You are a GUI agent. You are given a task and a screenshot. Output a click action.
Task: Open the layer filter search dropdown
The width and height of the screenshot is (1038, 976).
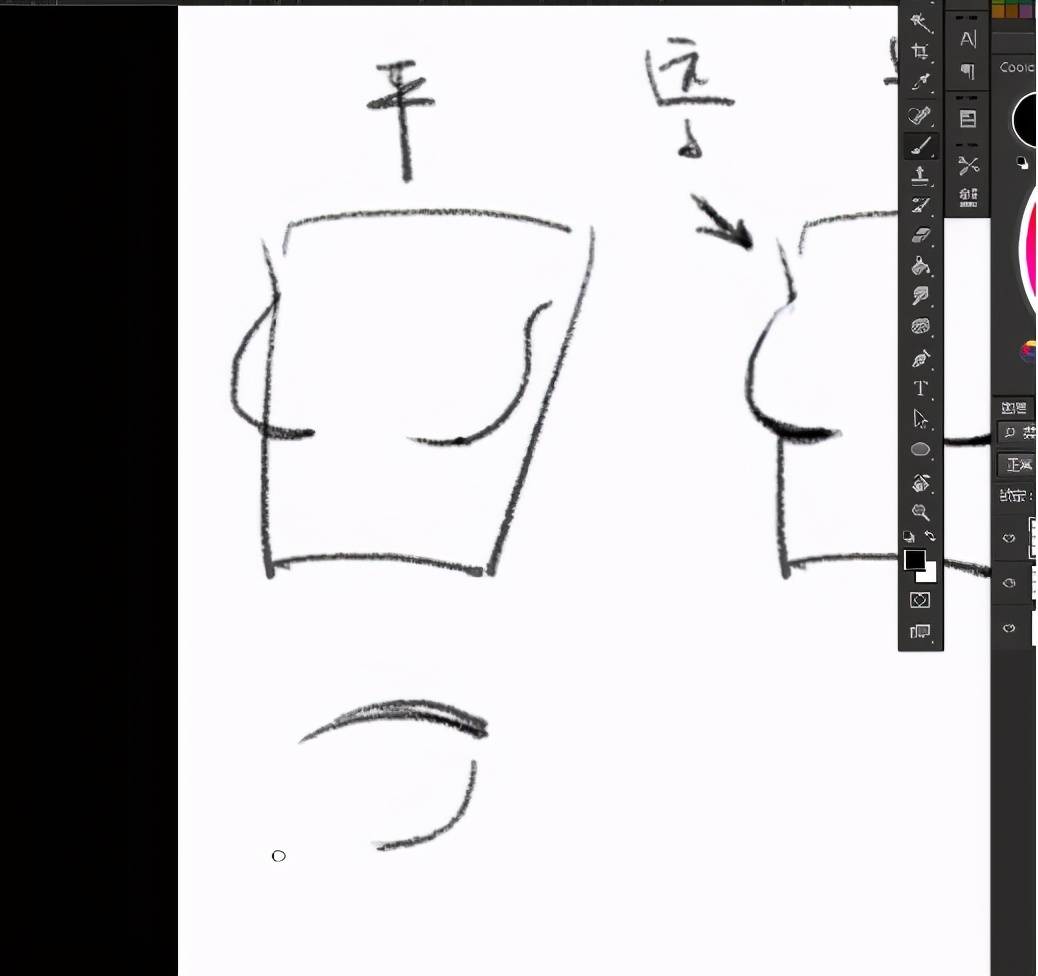click(x=1017, y=433)
